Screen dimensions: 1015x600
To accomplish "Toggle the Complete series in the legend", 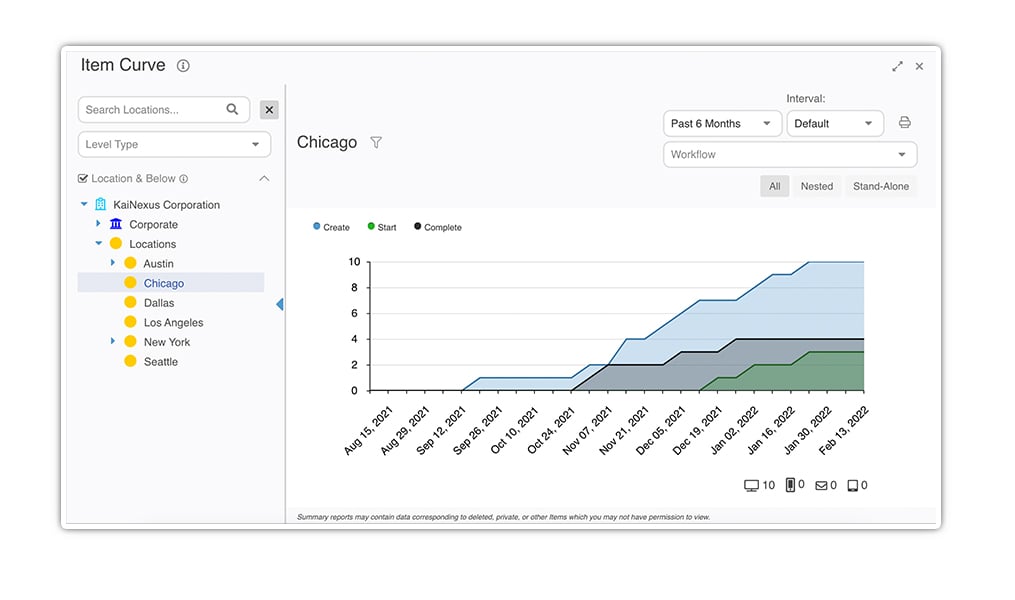I will click(x=438, y=227).
